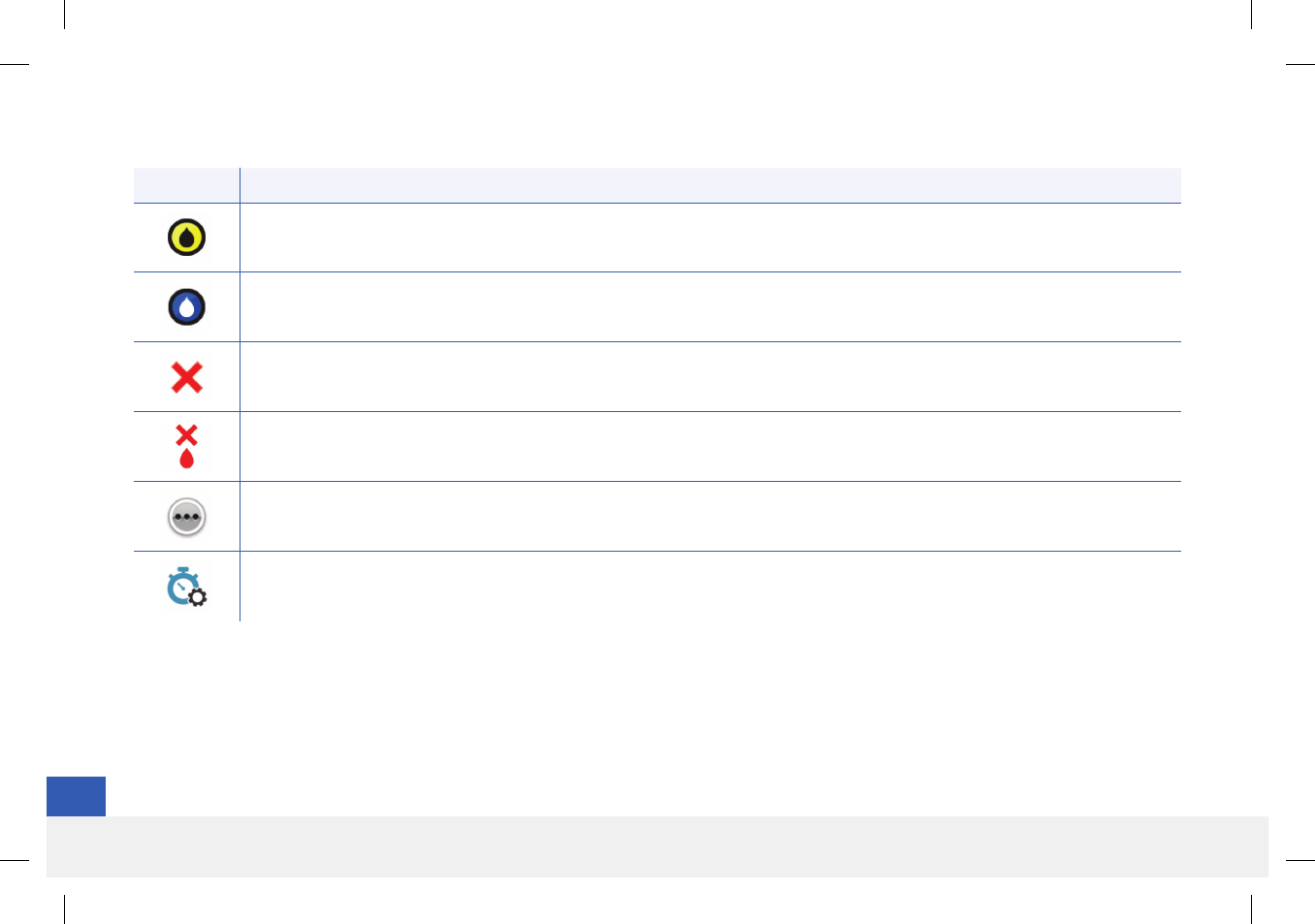Select the blank cell beside stopwatch gear icon
This screenshot has height=924, width=1315.
711,587
